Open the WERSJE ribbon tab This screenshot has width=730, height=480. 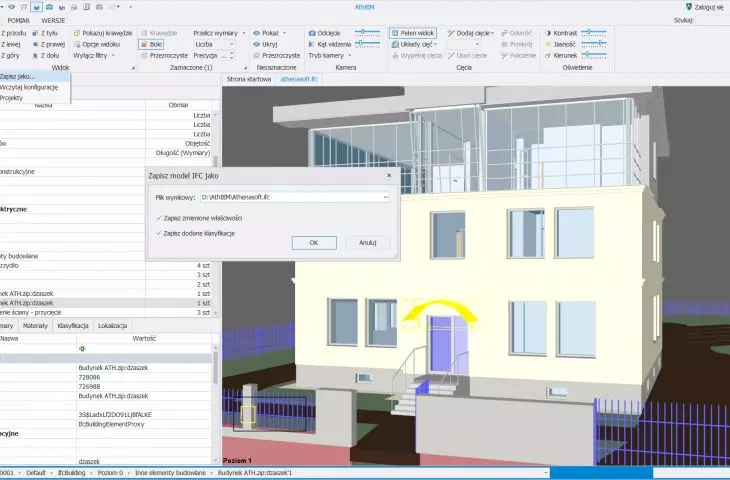pos(53,20)
